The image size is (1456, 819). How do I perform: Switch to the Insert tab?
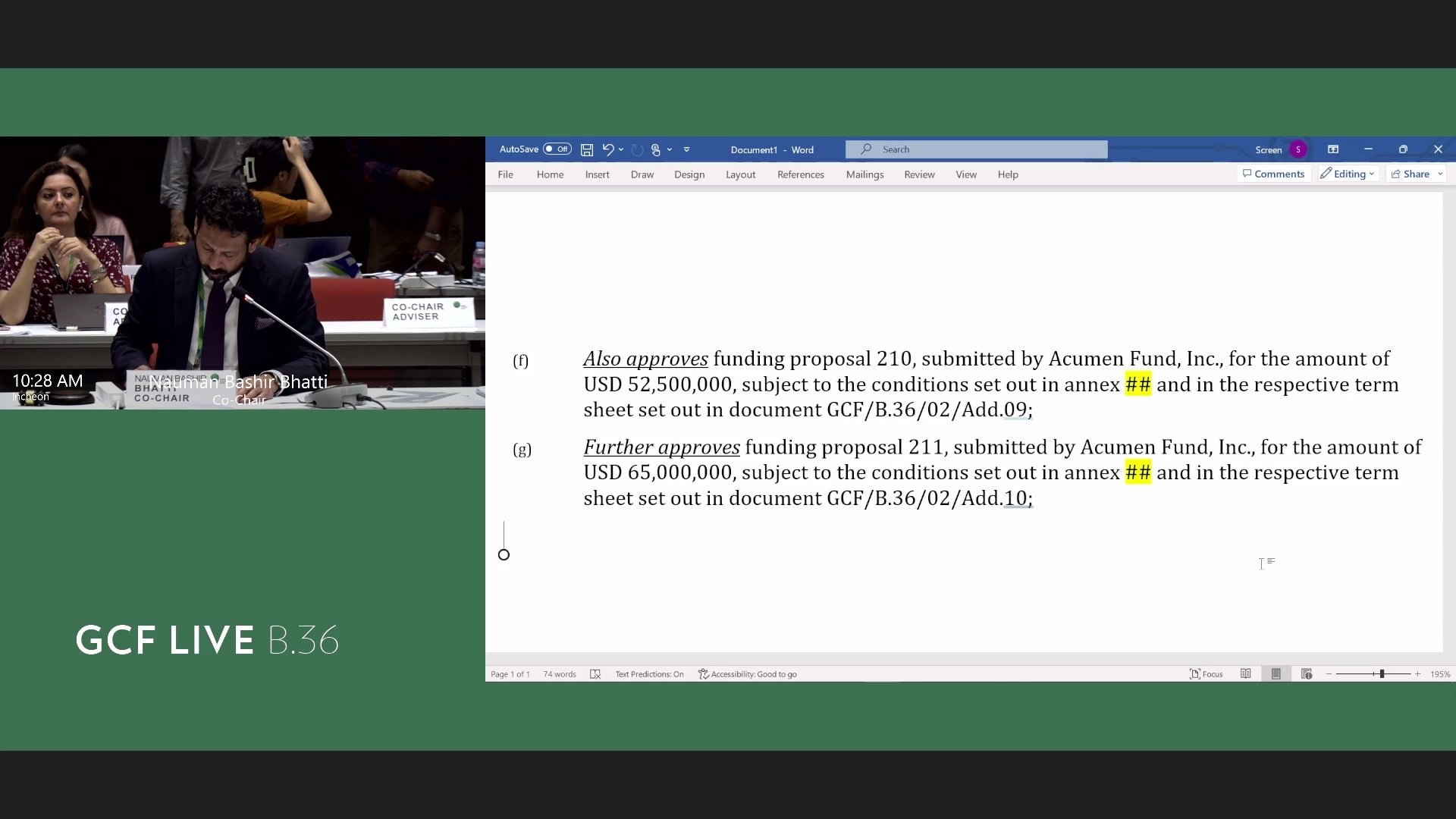[x=598, y=174]
